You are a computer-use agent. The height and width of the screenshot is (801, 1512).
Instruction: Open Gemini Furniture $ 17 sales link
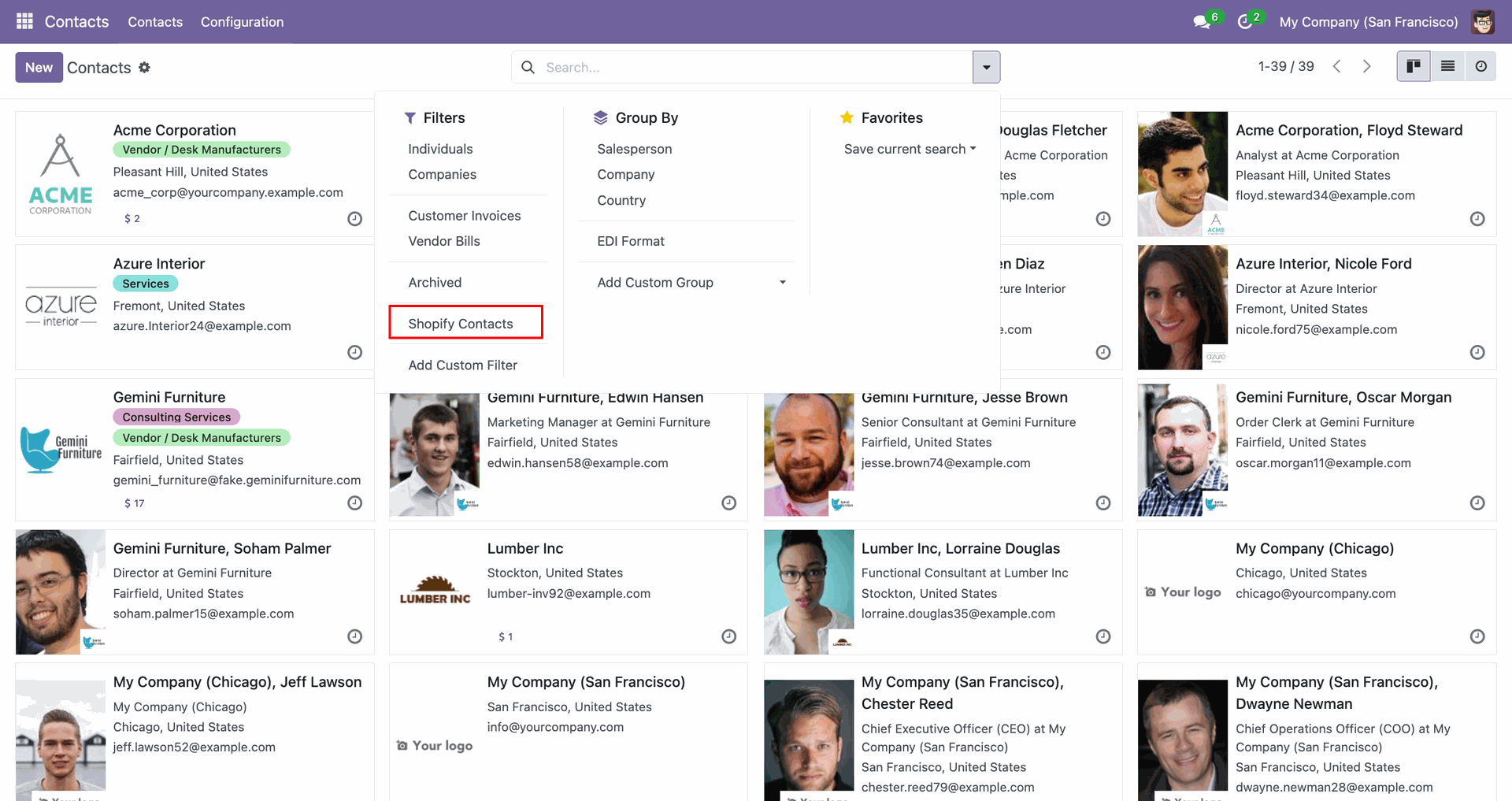pos(134,503)
